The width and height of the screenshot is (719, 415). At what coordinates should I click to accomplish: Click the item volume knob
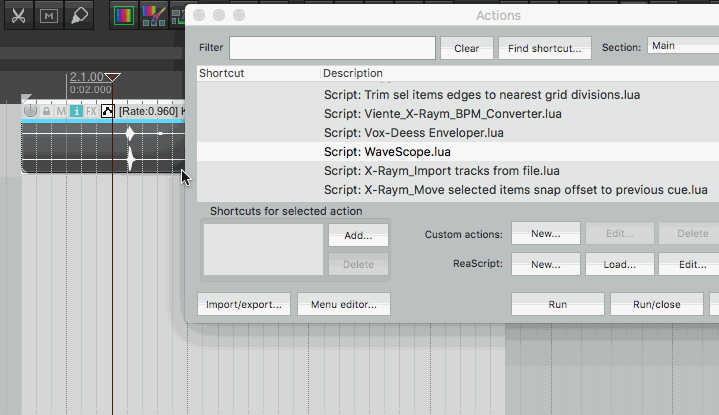click(x=30, y=111)
